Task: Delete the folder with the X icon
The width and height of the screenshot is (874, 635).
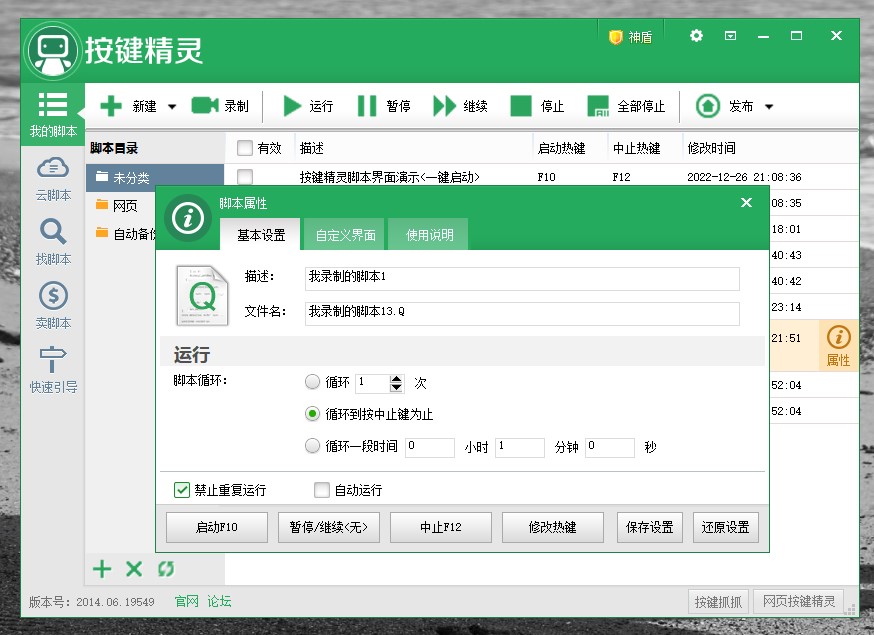Action: click(134, 569)
